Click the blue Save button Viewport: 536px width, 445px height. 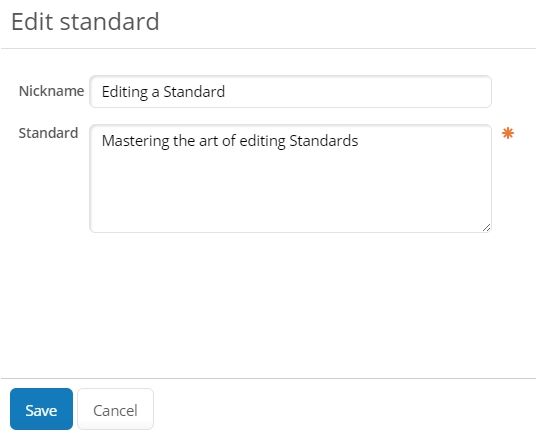pyautogui.click(x=41, y=409)
